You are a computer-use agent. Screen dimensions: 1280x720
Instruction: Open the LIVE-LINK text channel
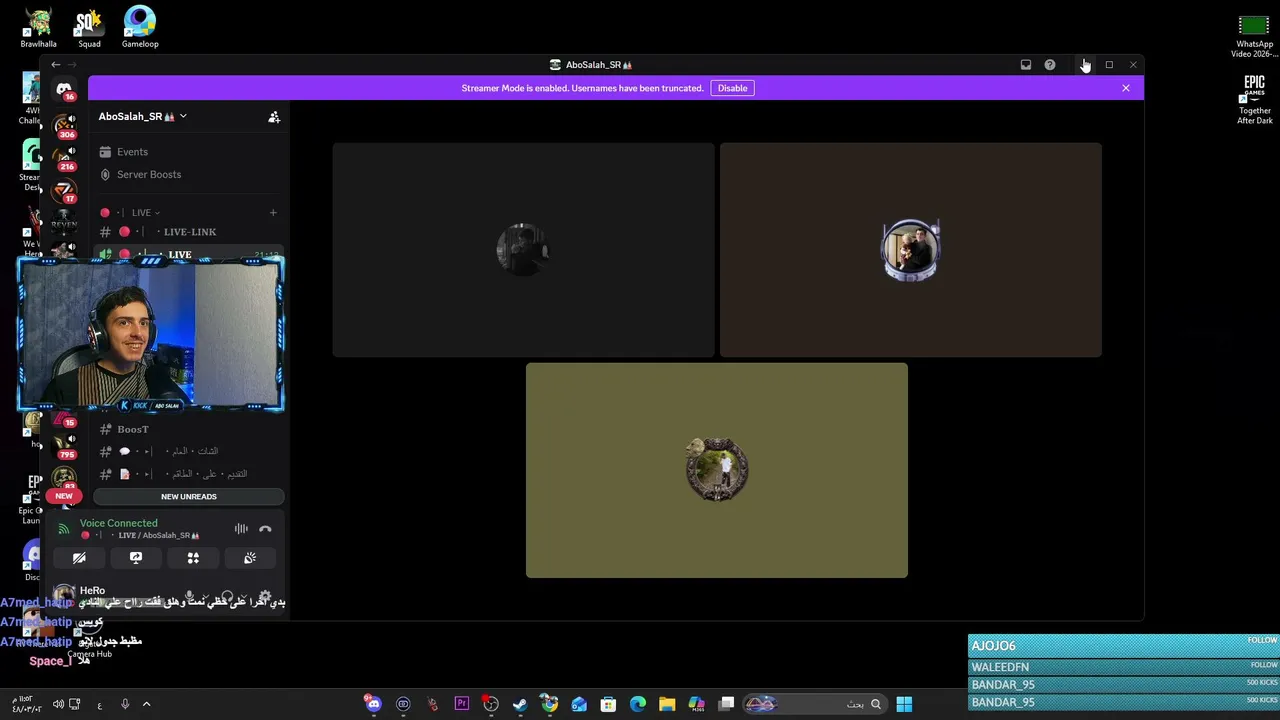pos(189,232)
